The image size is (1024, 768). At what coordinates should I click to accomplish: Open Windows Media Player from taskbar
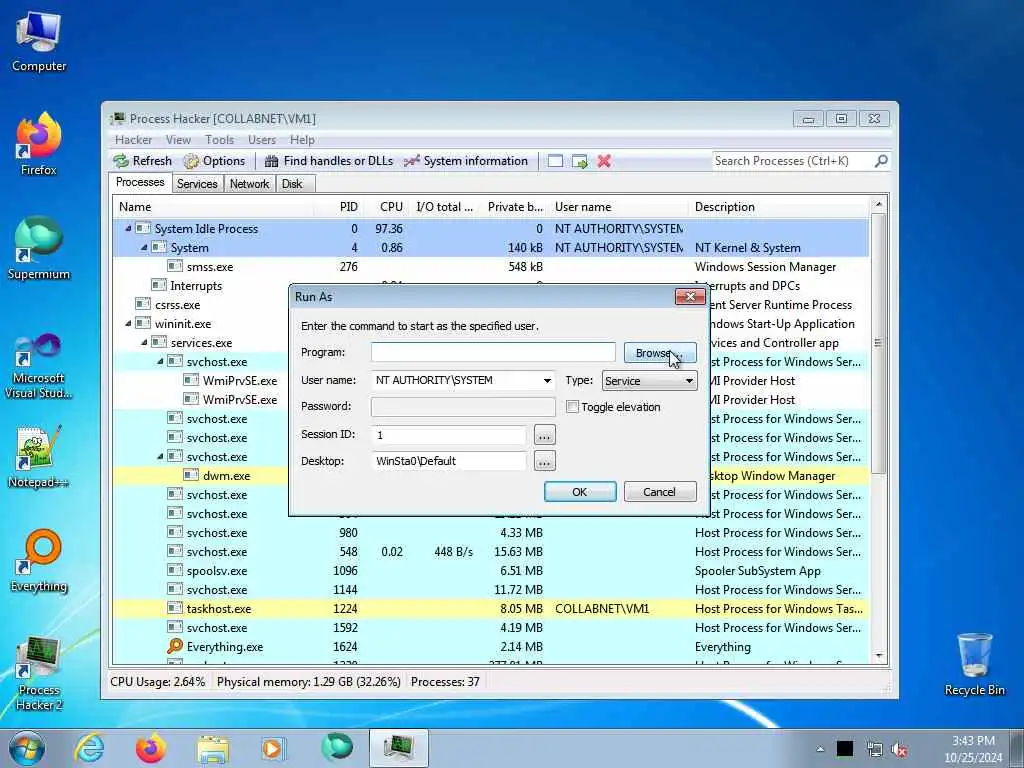[x=272, y=748]
